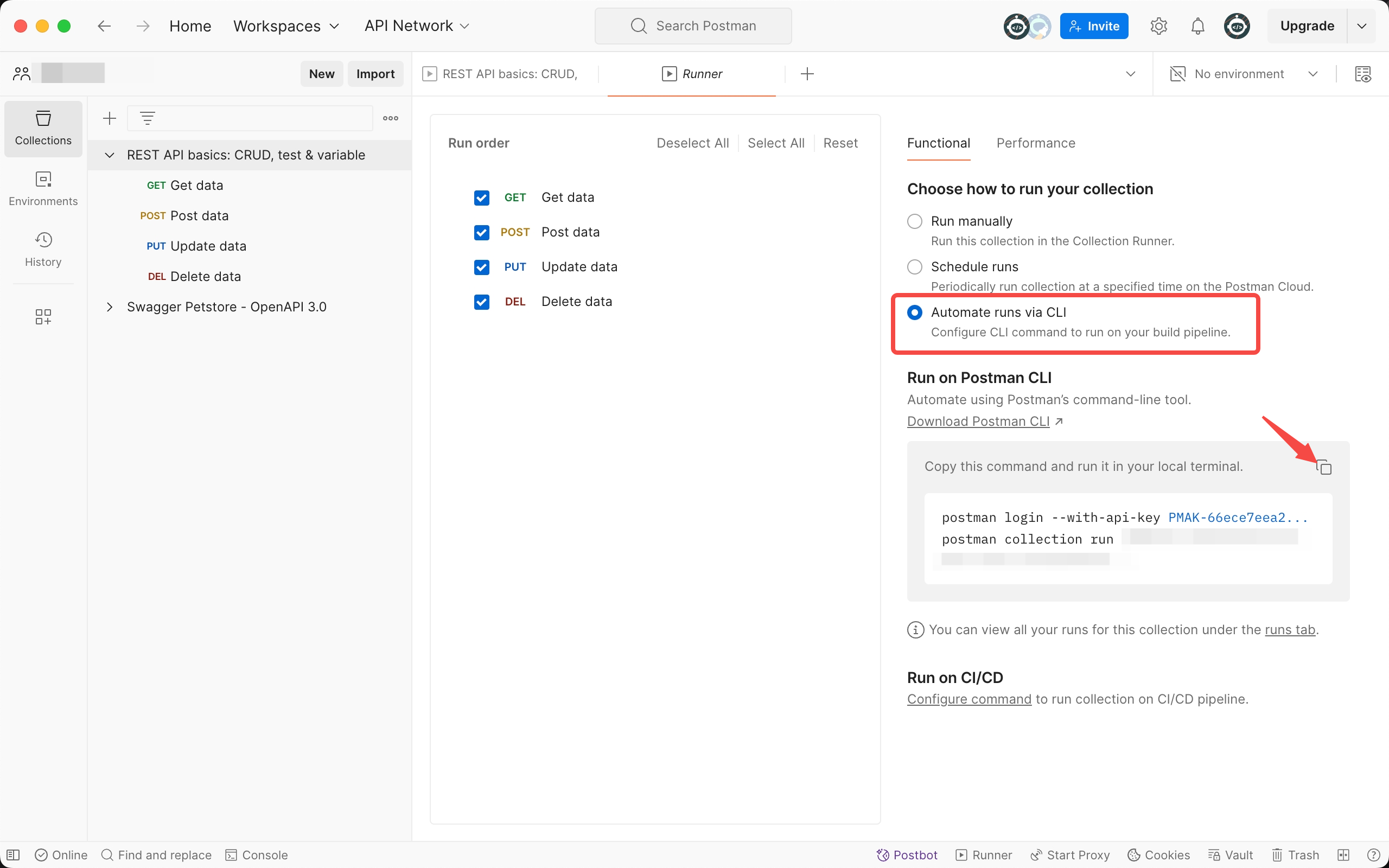Image resolution: width=1389 pixels, height=868 pixels.
Task: Open the API Network dropdown
Action: 417,26
